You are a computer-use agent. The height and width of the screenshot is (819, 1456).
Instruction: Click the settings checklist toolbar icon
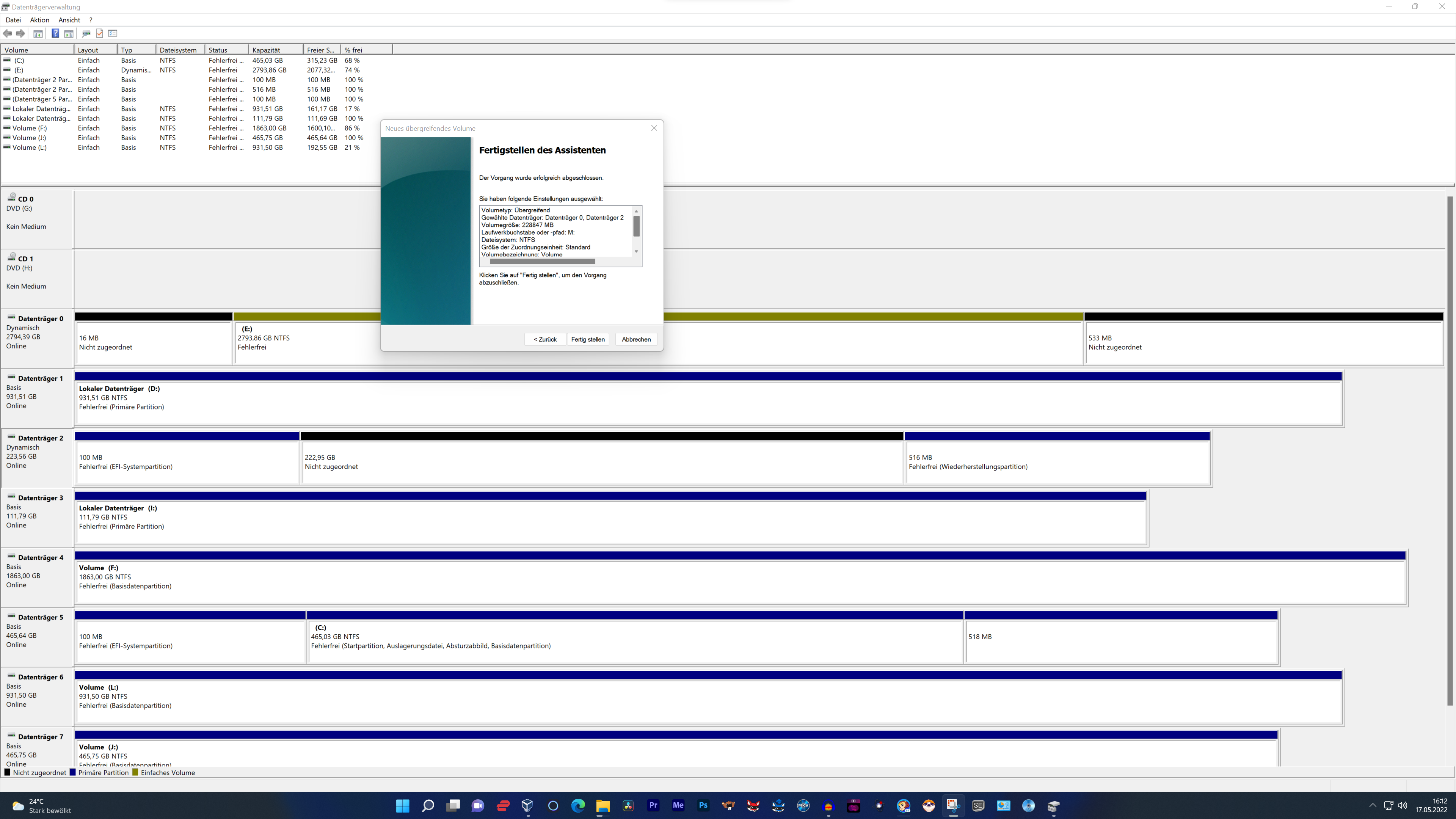[x=113, y=33]
